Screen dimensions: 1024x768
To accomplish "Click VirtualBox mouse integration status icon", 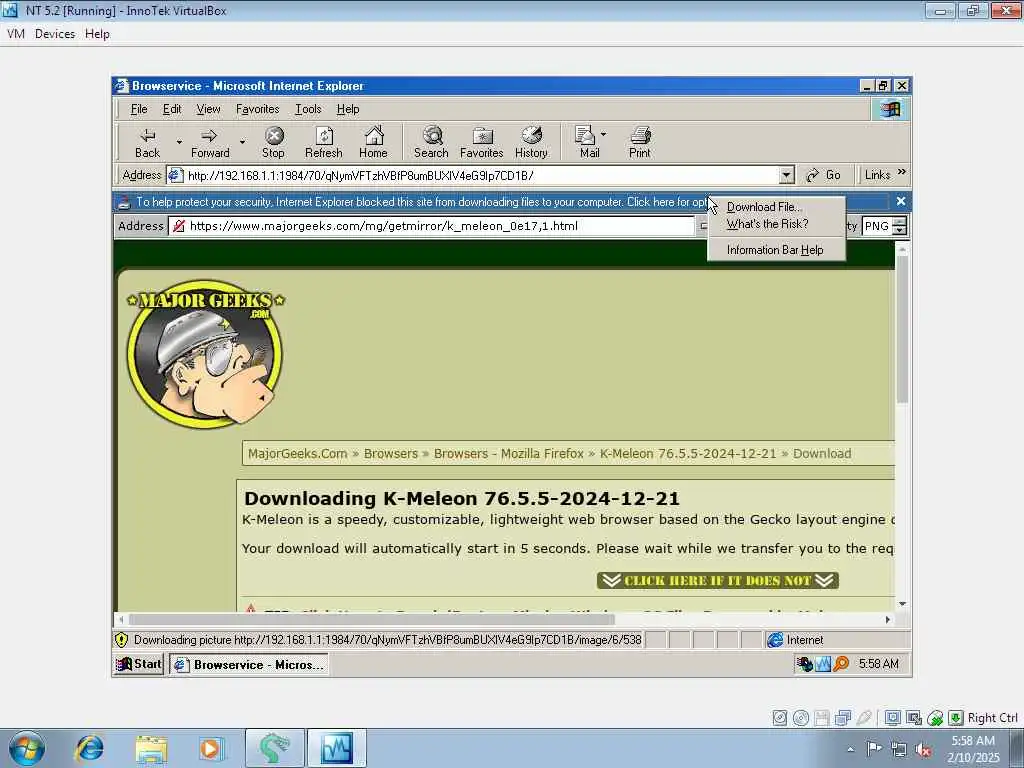I will coord(935,718).
